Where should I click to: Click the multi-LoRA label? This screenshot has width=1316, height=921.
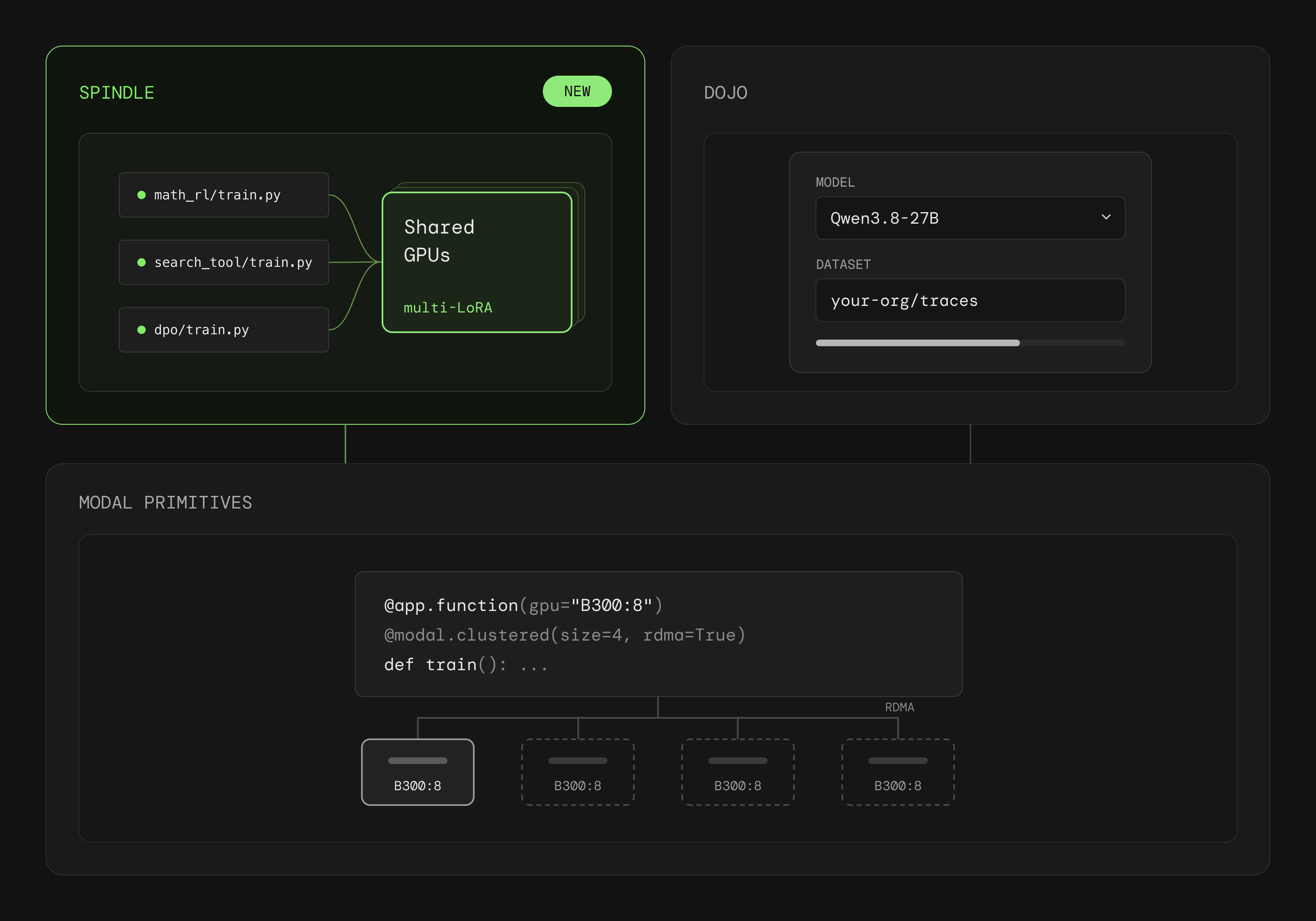tap(448, 308)
